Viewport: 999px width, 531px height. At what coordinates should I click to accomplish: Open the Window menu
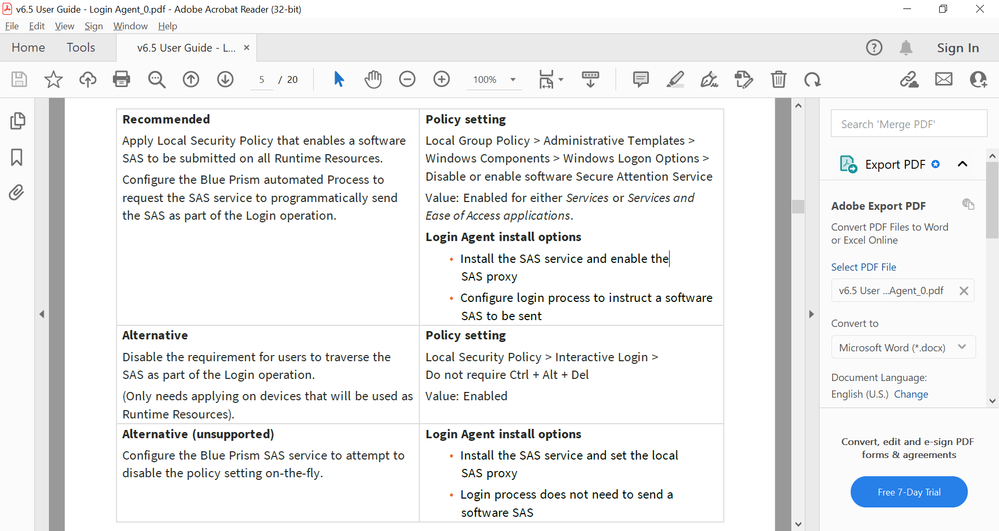[x=130, y=26]
